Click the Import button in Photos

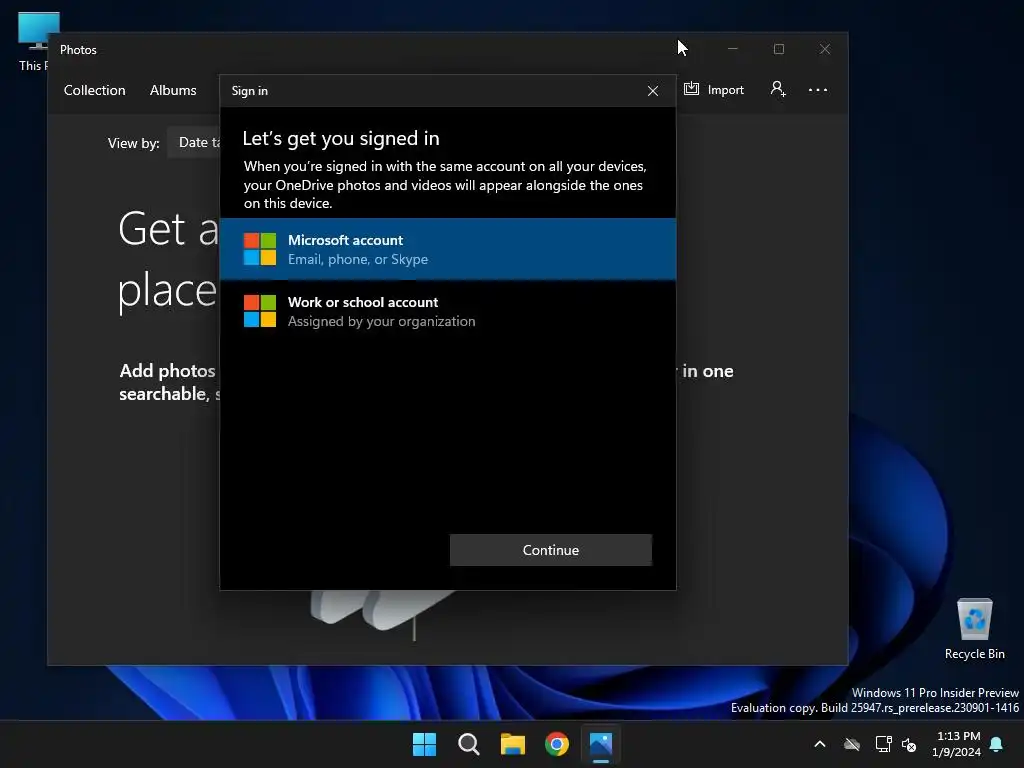click(714, 89)
